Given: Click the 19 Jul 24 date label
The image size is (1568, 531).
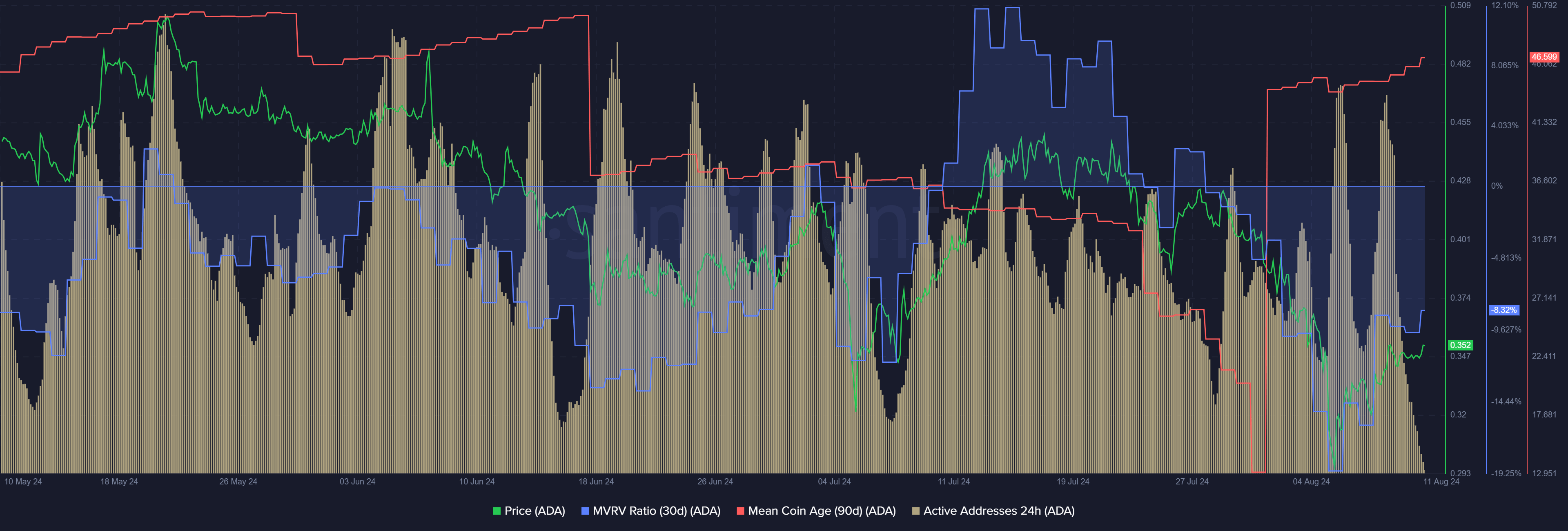Looking at the screenshot, I should [x=1073, y=482].
